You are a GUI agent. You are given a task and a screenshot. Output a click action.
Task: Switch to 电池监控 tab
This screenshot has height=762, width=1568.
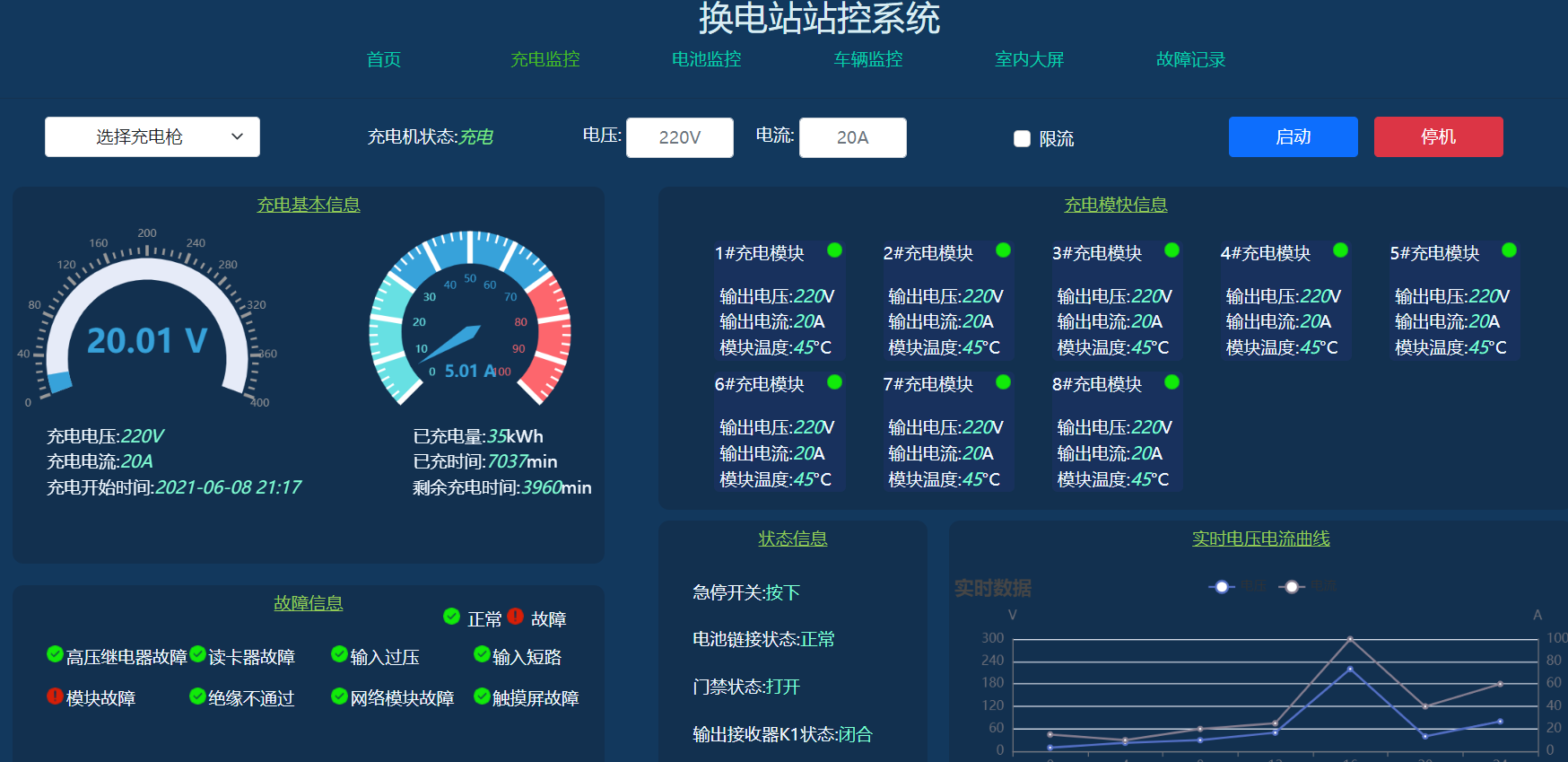706,59
